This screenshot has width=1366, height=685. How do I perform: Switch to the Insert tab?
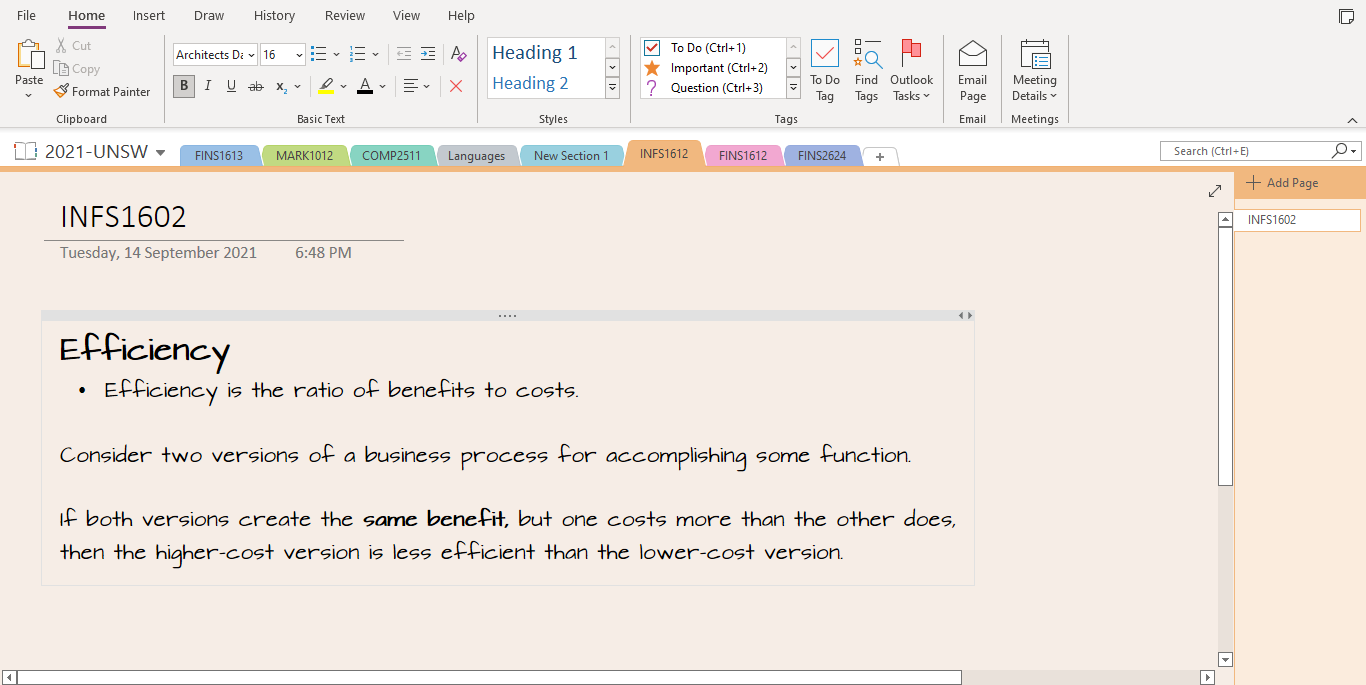[x=149, y=16]
